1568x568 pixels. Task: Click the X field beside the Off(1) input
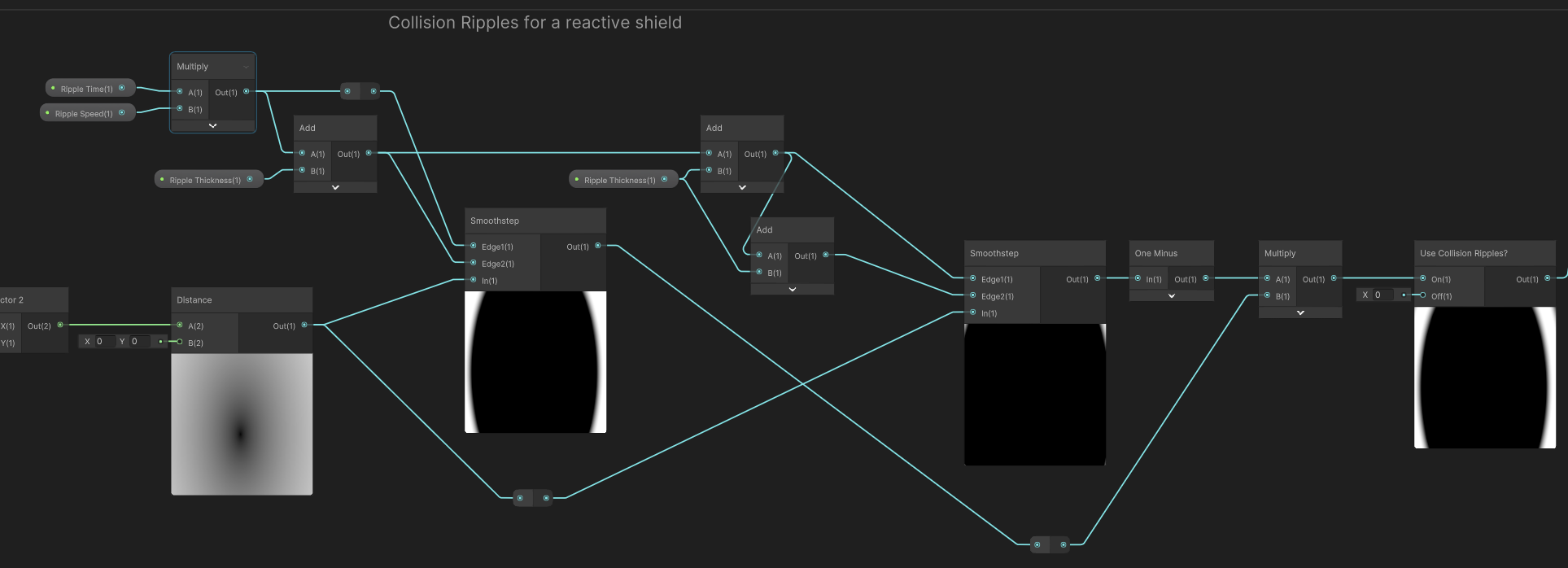click(1383, 295)
